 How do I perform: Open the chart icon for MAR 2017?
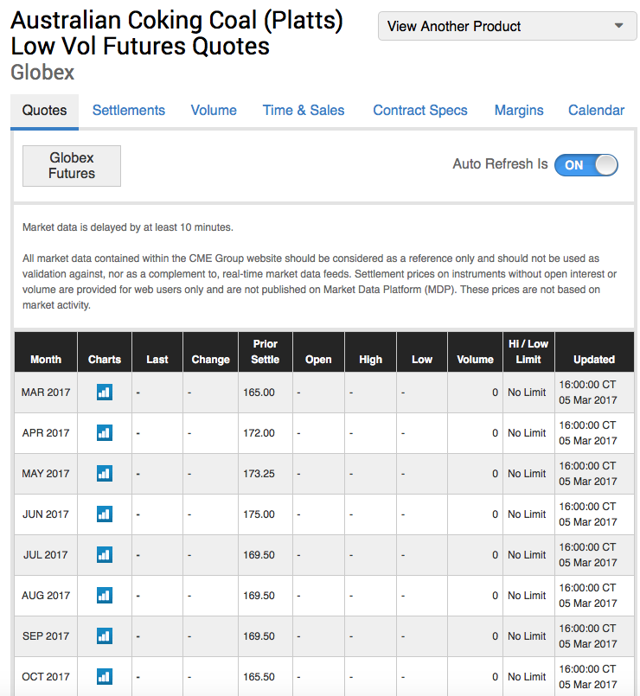pyautogui.click(x=104, y=392)
